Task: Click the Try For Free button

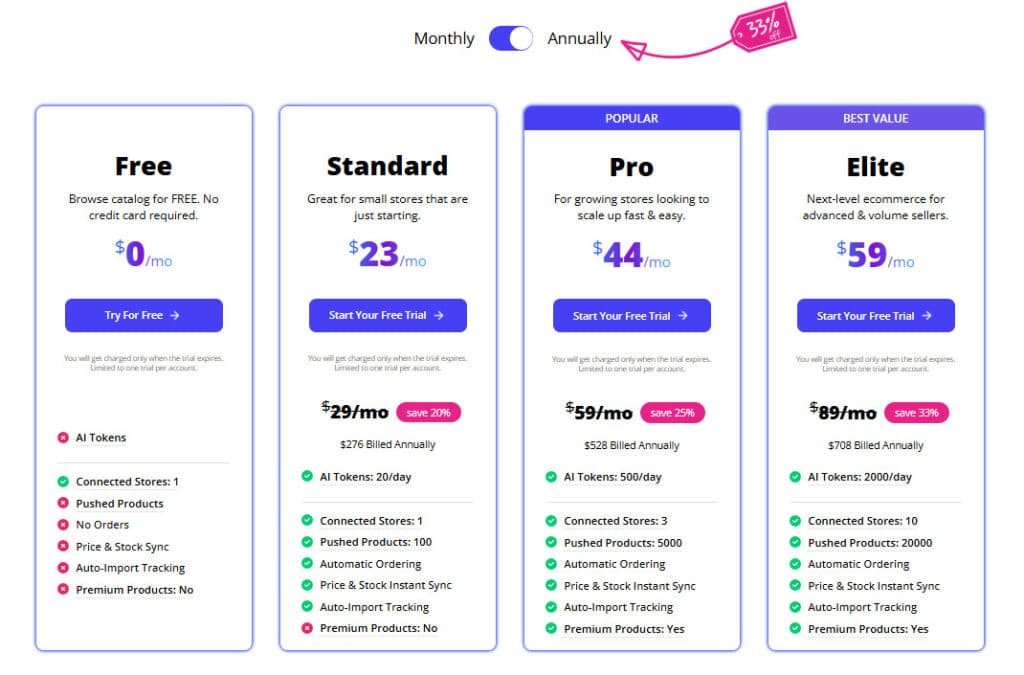Action: click(x=143, y=315)
